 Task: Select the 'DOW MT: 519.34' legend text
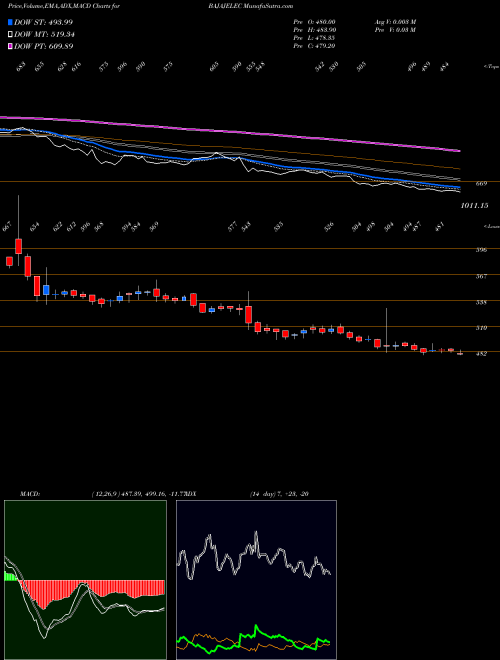[44, 35]
